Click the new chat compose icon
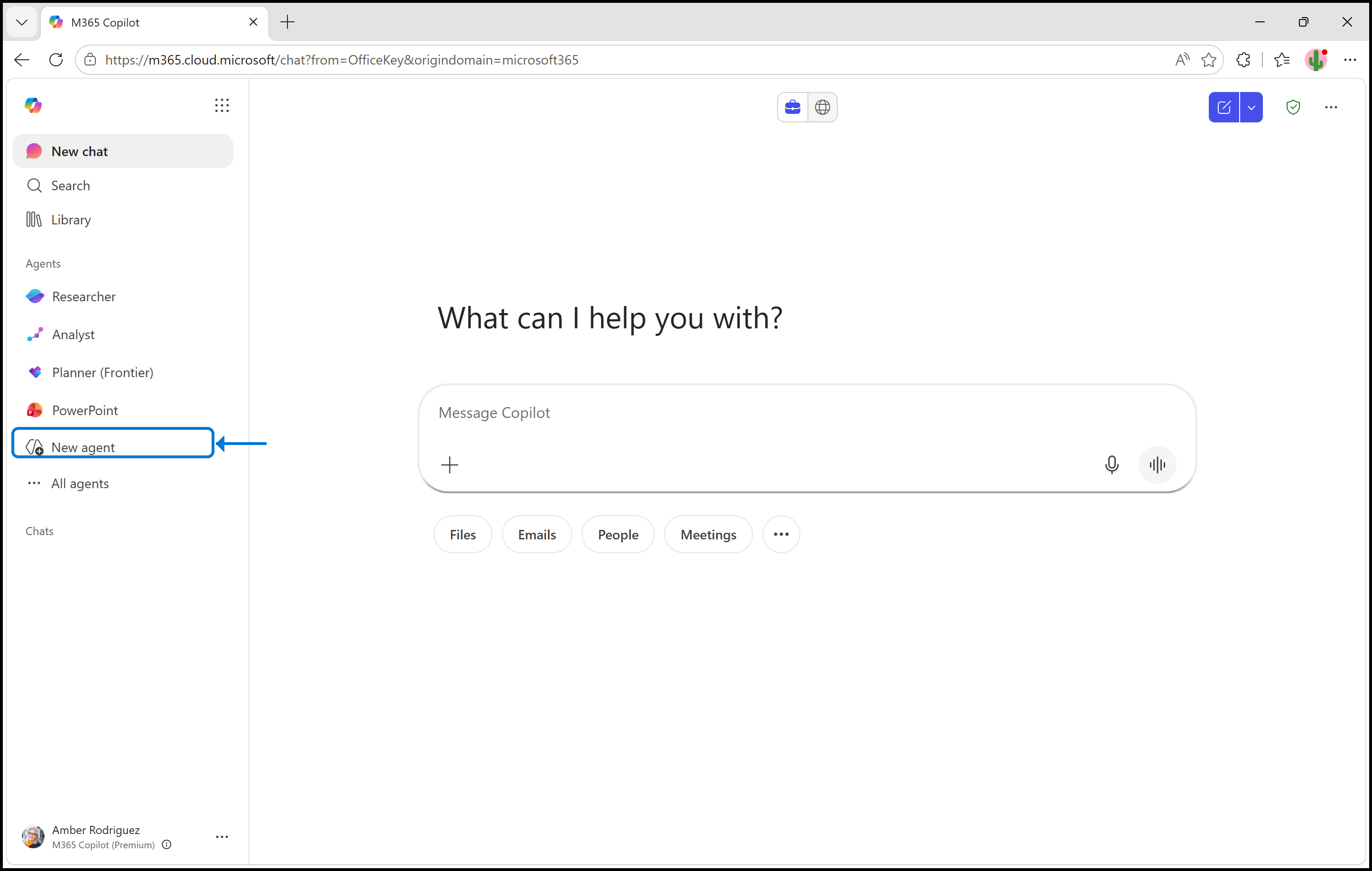1372x871 pixels. tap(1224, 107)
